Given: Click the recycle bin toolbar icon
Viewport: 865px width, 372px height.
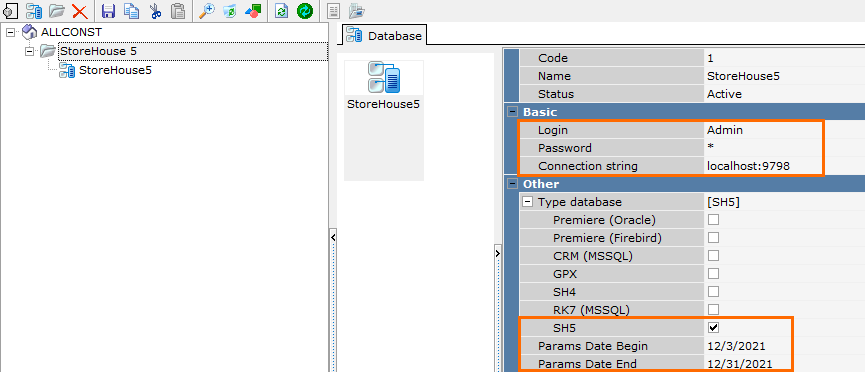Looking at the screenshot, I should (x=230, y=10).
